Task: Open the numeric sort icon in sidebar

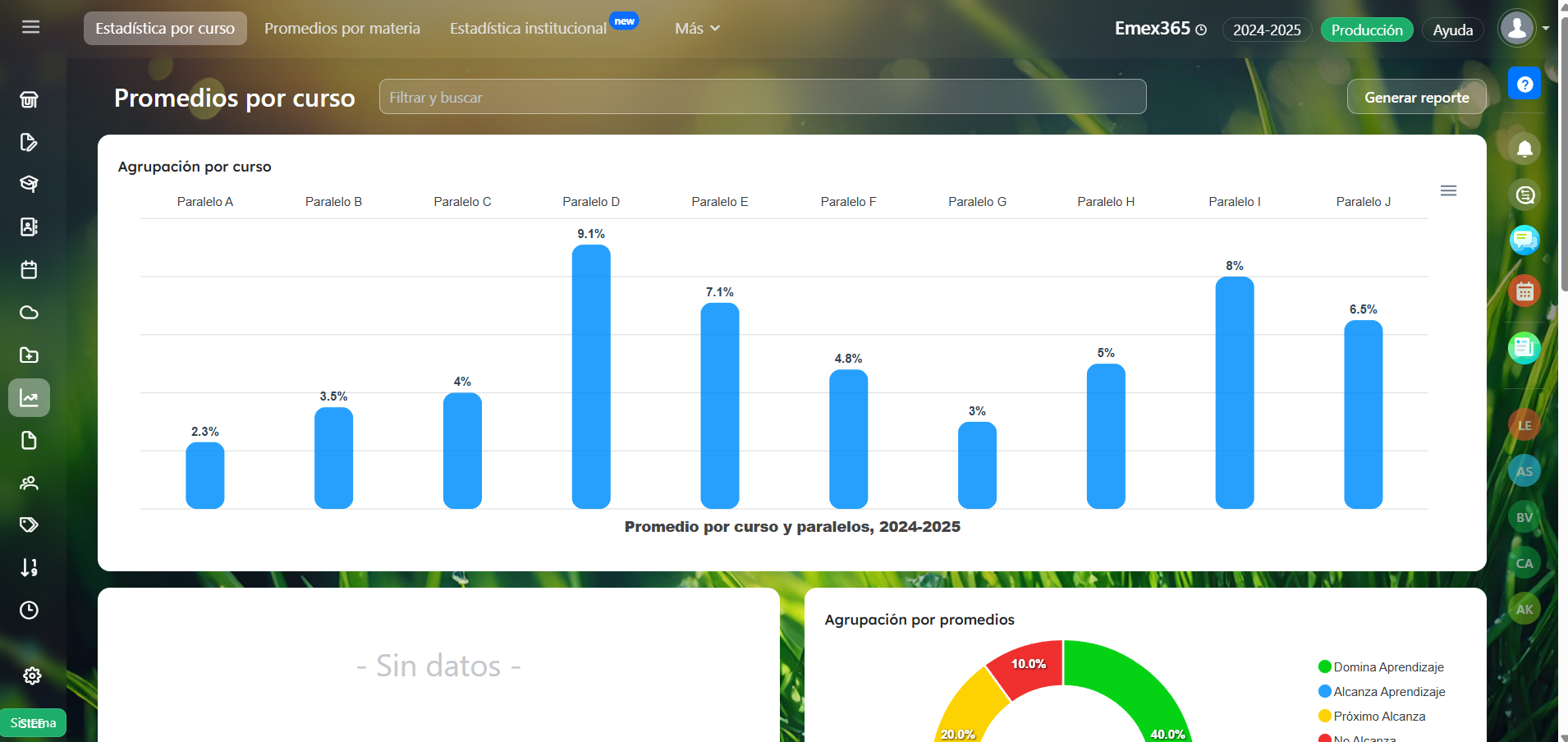Action: tap(29, 567)
